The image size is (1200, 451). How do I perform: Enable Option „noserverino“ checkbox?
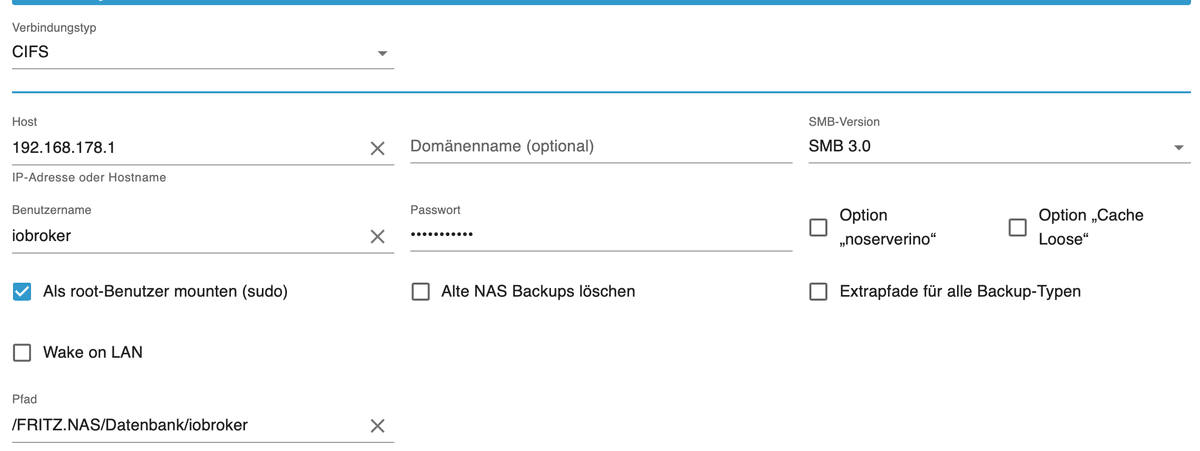pos(818,228)
